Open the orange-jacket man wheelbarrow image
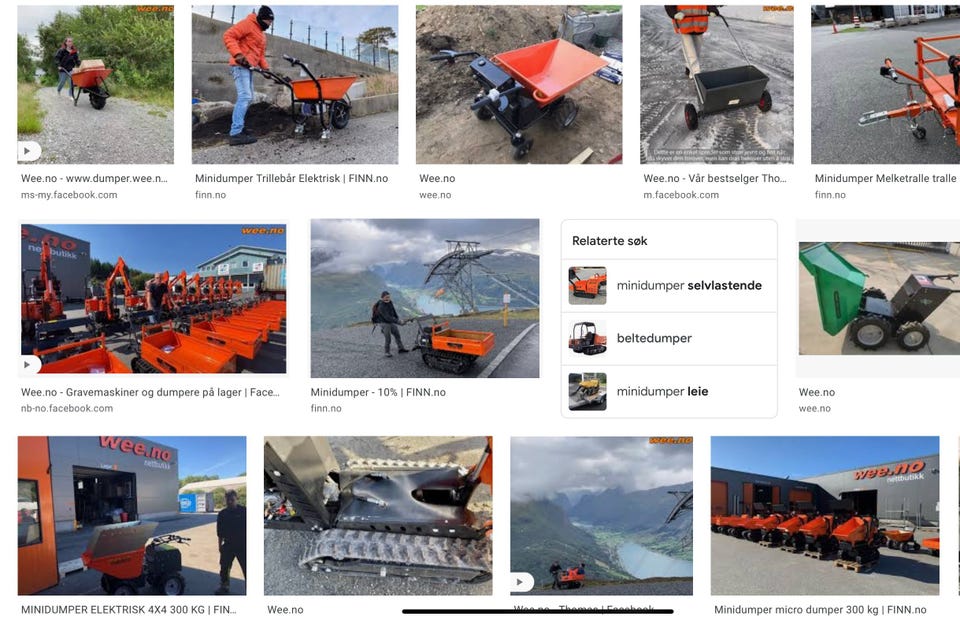 point(295,84)
